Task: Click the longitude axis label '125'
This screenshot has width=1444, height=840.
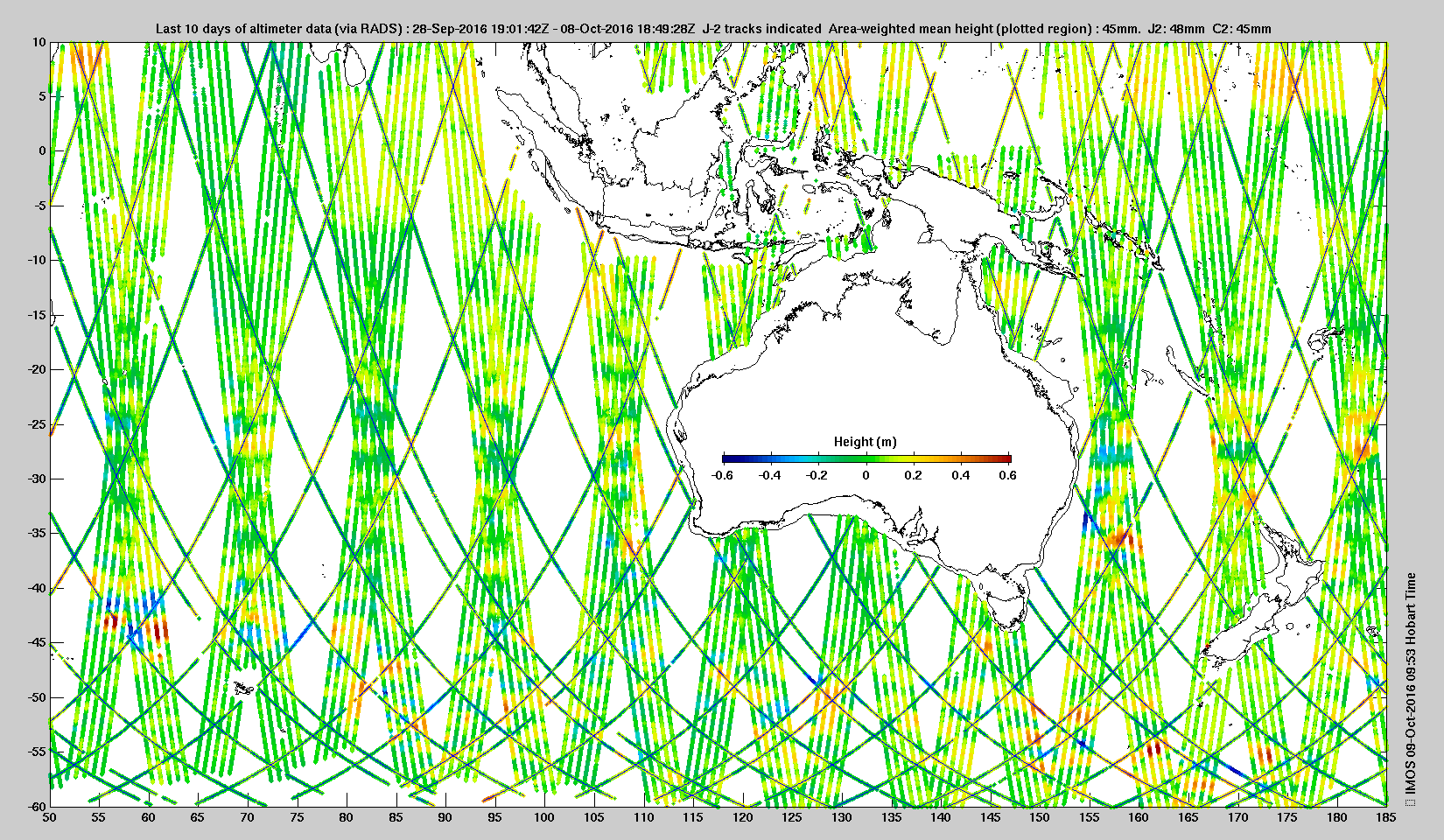Action: coord(793,817)
